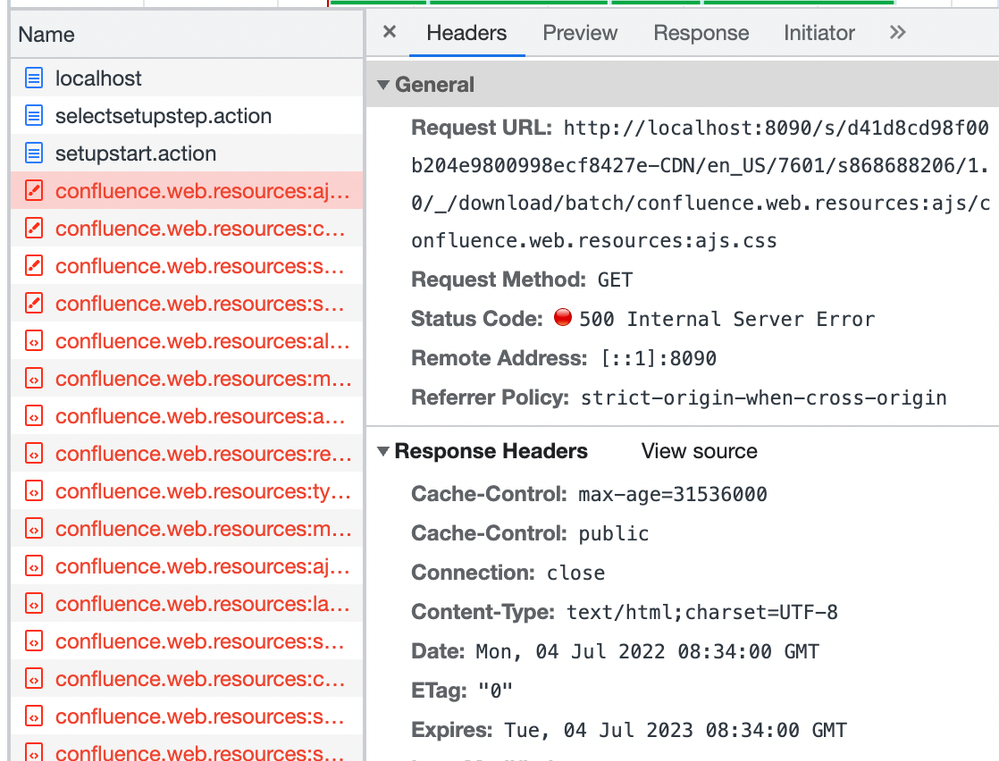Collapse the General section
The height and width of the screenshot is (761, 999).
tap(383, 85)
